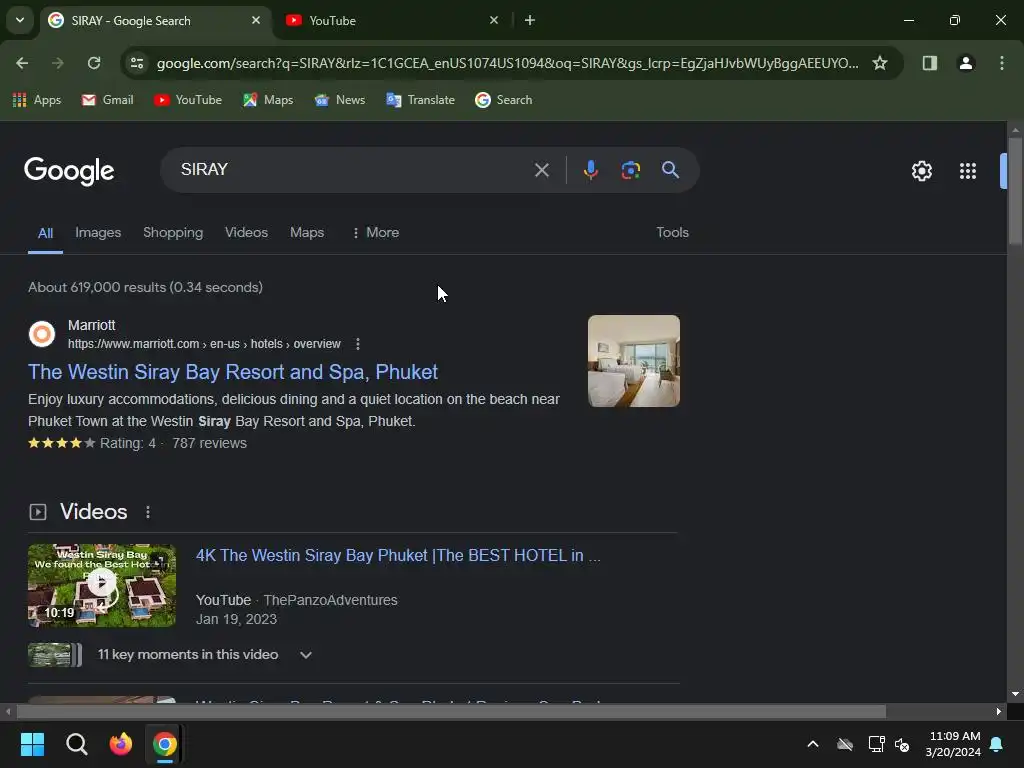Click the Marriott site favicon
The height and width of the screenshot is (768, 1024).
pos(42,334)
